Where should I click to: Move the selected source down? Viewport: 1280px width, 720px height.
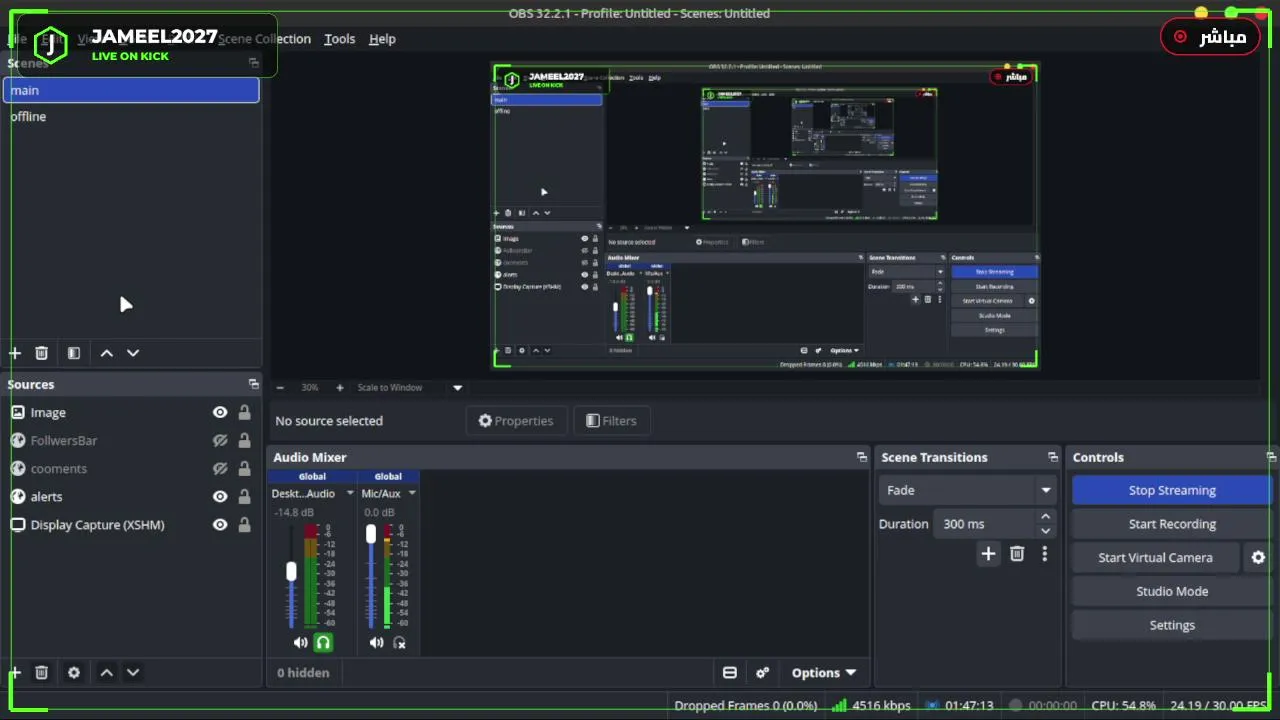coord(133,673)
